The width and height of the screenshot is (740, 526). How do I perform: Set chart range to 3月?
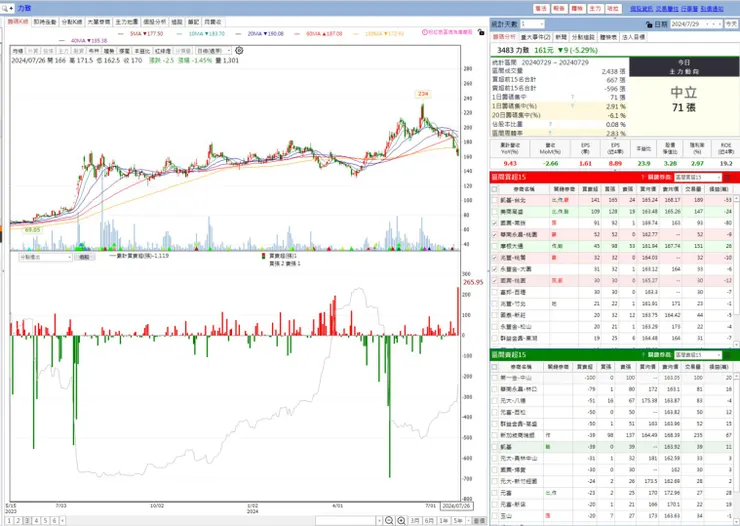pyautogui.click(x=415, y=520)
